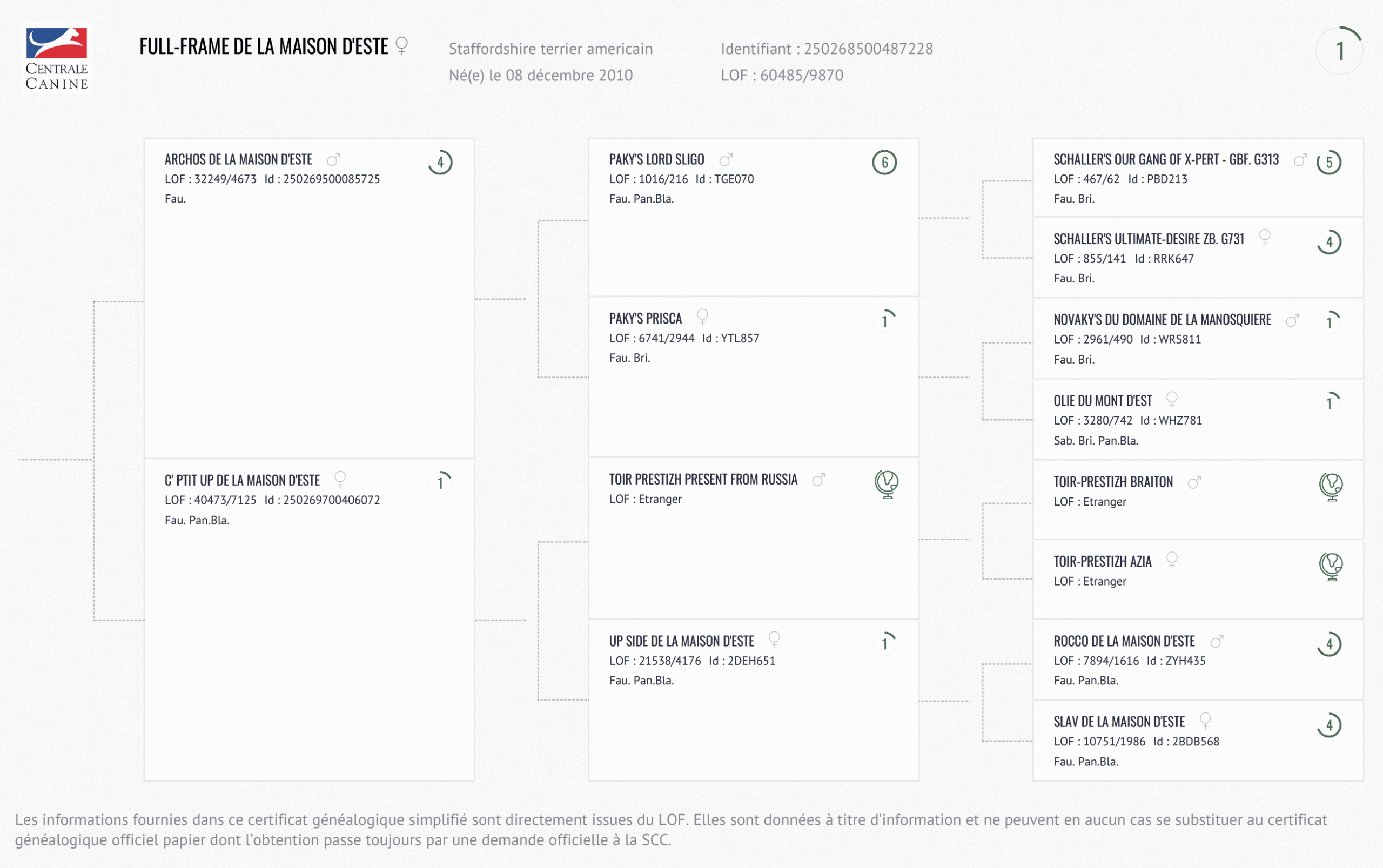This screenshot has height=868, width=1383.
Task: Click globe icon beside Toir-Prestizh Azia
Action: [x=1330, y=566]
